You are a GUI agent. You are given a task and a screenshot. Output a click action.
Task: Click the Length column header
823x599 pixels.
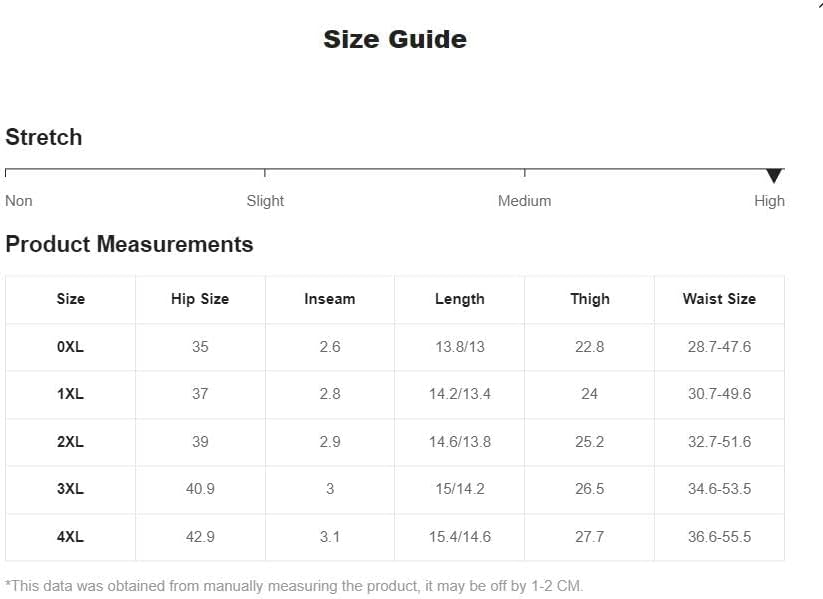(460, 299)
